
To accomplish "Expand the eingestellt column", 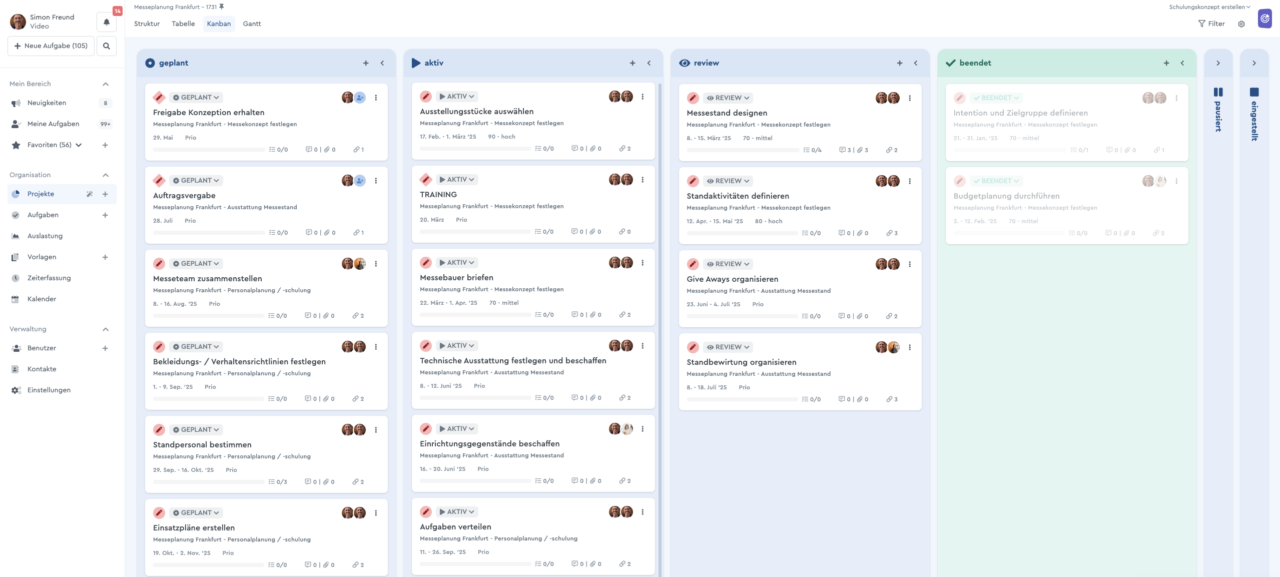I will [x=1254, y=63].
